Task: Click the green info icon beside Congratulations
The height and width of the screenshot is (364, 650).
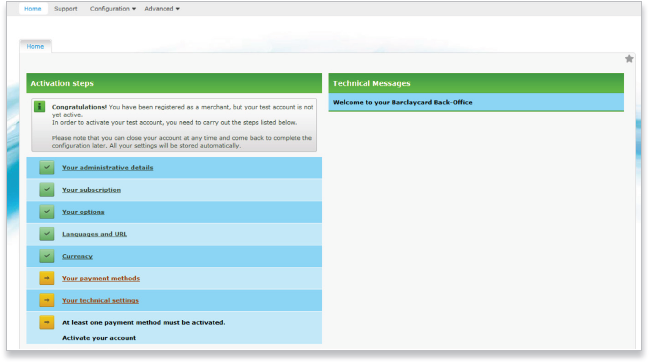Action: point(39,107)
